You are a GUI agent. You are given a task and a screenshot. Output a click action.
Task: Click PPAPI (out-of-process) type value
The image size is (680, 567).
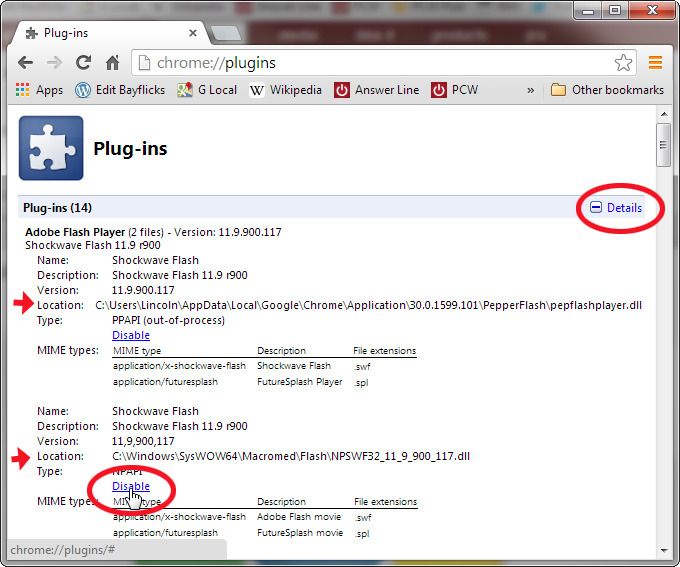tap(168, 320)
